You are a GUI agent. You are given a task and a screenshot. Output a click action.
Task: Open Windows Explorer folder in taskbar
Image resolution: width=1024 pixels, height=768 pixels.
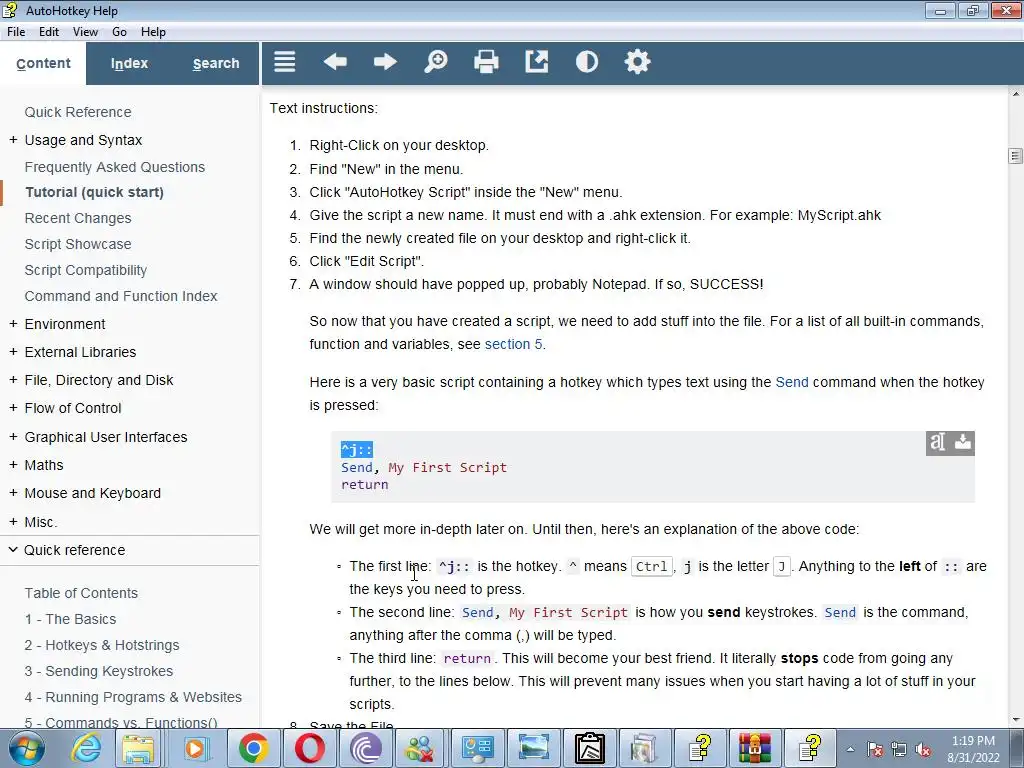(138, 748)
